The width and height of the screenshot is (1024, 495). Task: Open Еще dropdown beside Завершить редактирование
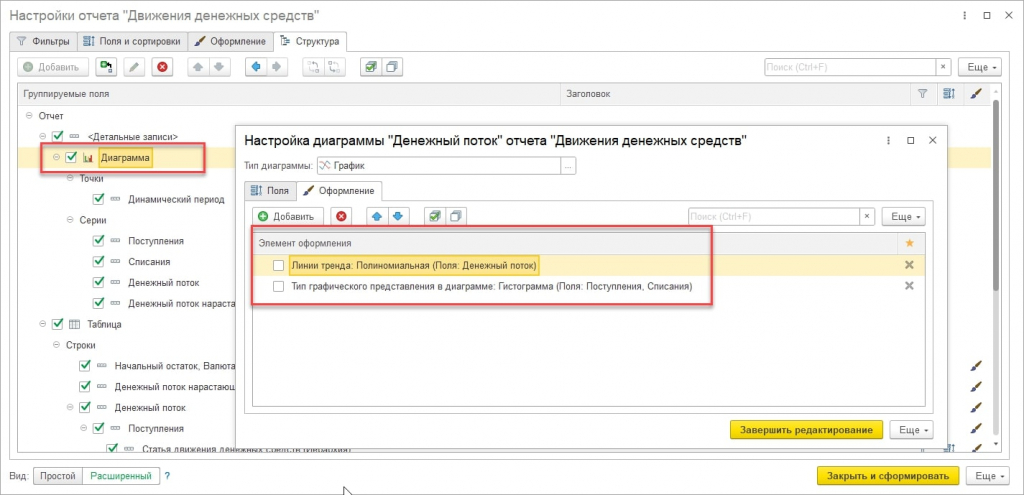(x=912, y=430)
